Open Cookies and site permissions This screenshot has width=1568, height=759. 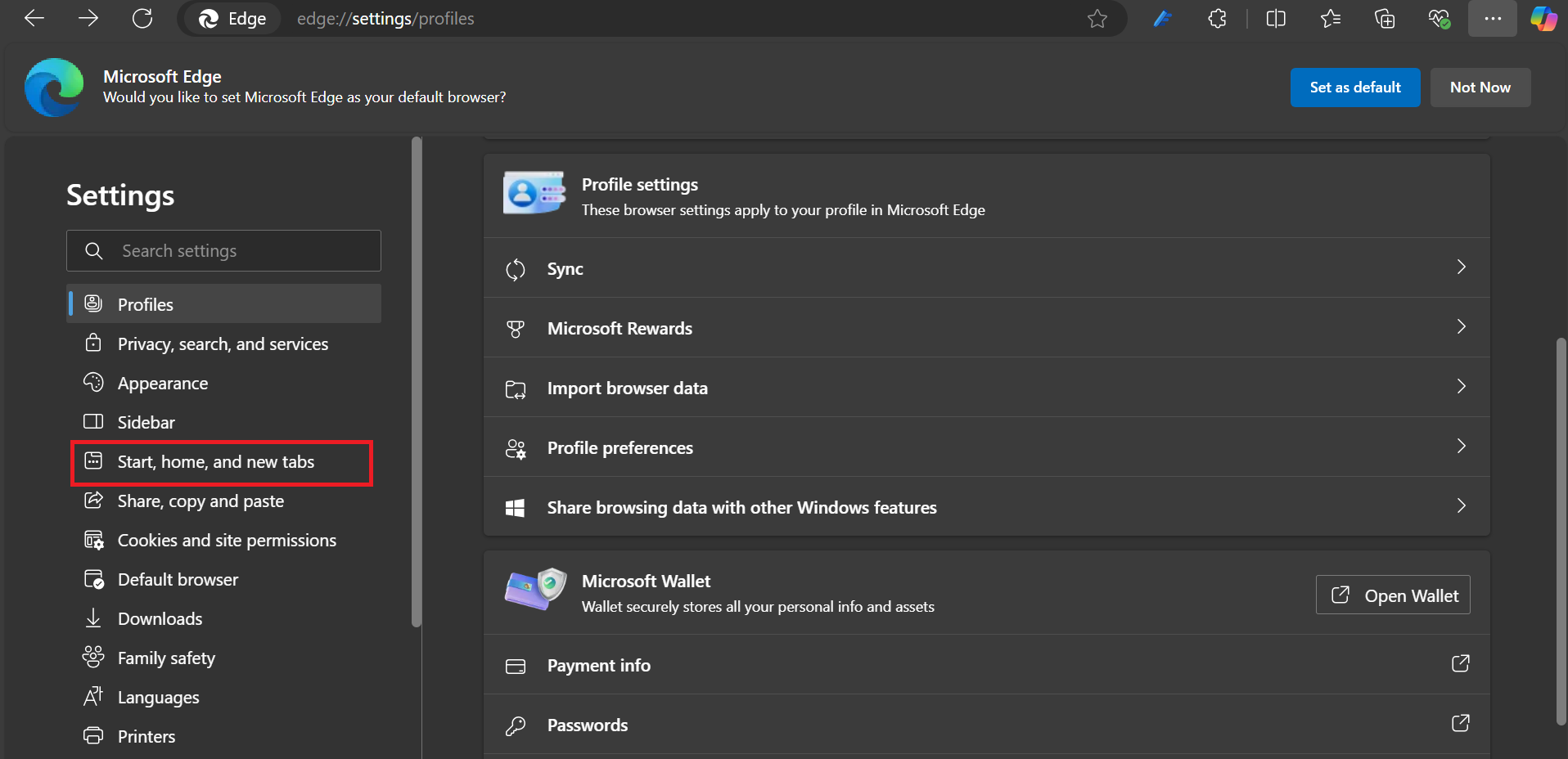pyautogui.click(x=223, y=540)
